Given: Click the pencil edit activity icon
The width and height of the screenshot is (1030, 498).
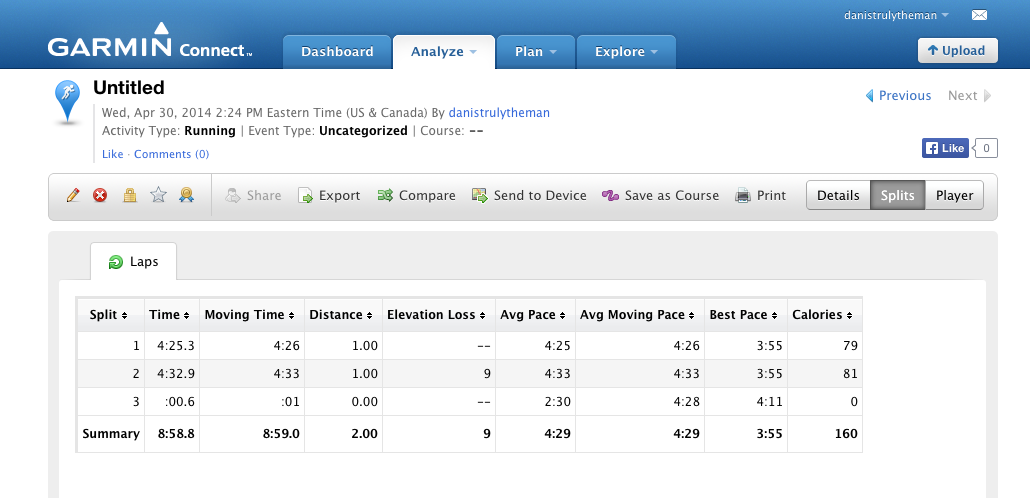Looking at the screenshot, I should [x=72, y=196].
